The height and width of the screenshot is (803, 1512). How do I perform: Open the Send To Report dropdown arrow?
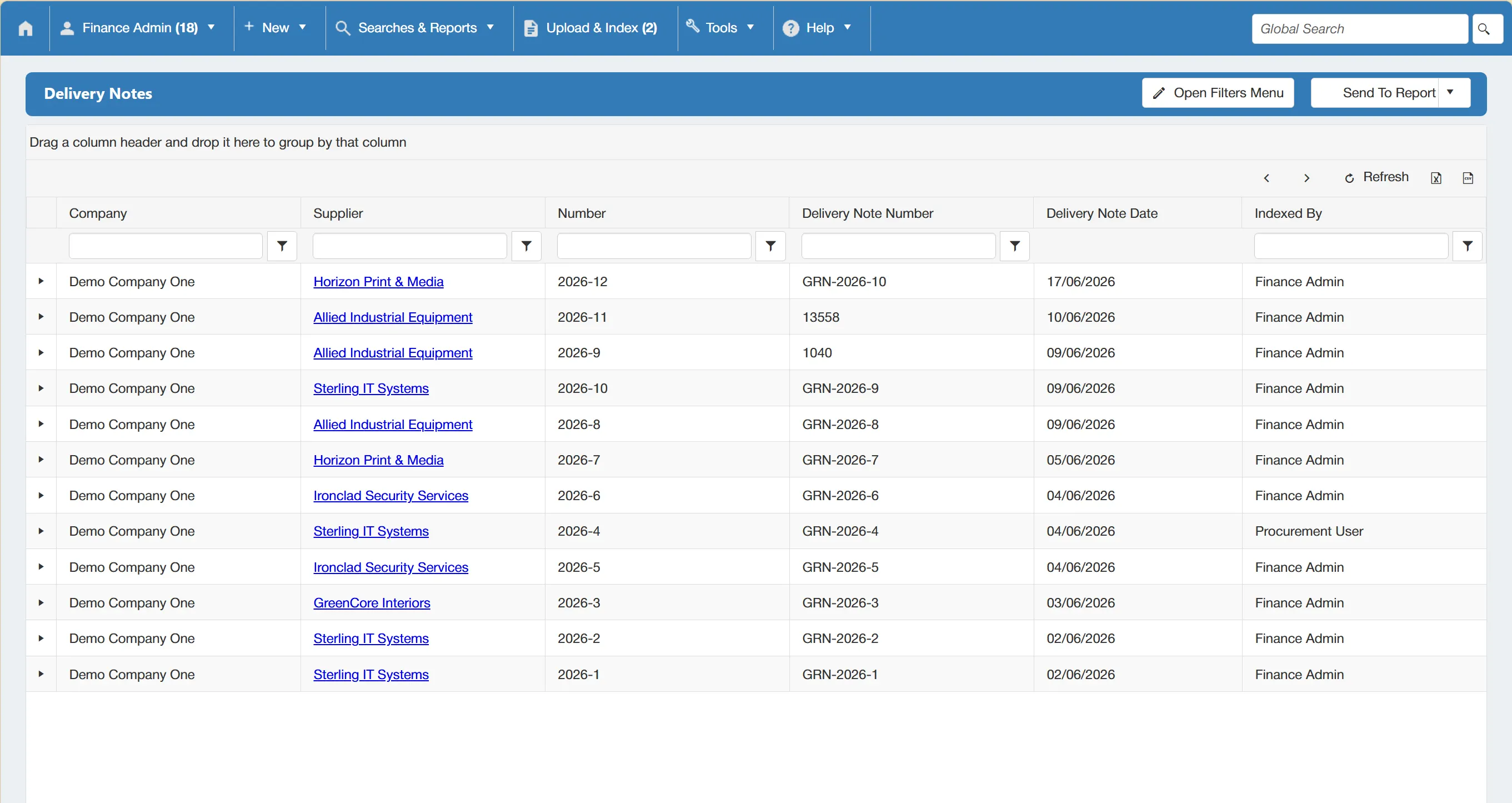1454,93
